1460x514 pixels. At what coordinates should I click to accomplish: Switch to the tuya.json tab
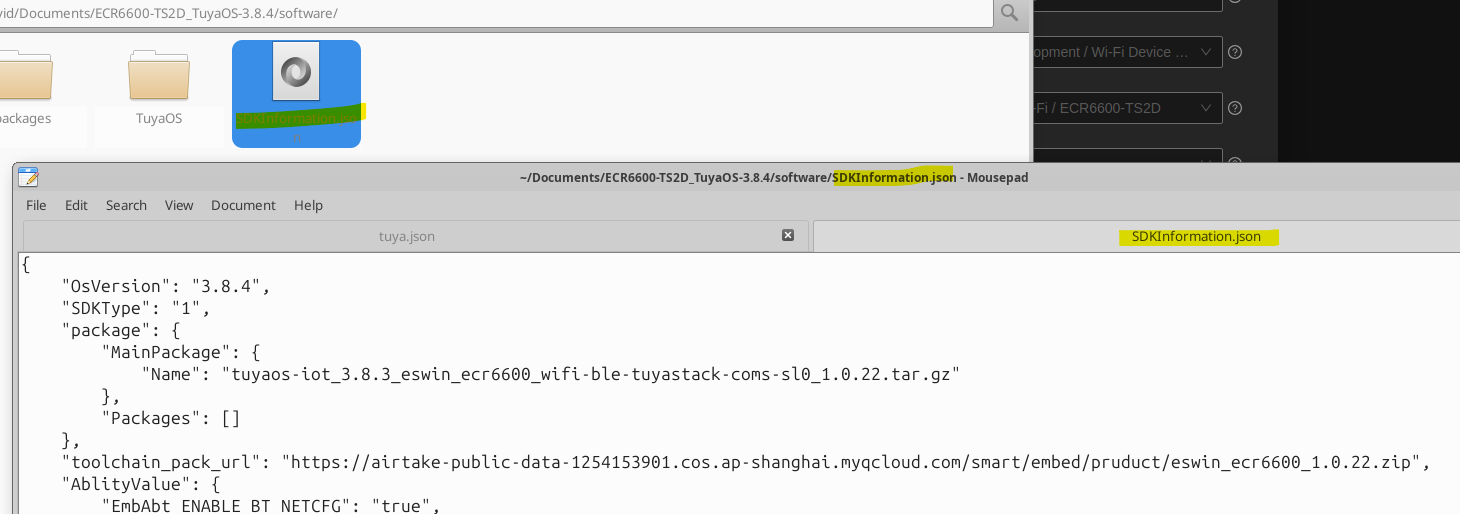point(407,236)
